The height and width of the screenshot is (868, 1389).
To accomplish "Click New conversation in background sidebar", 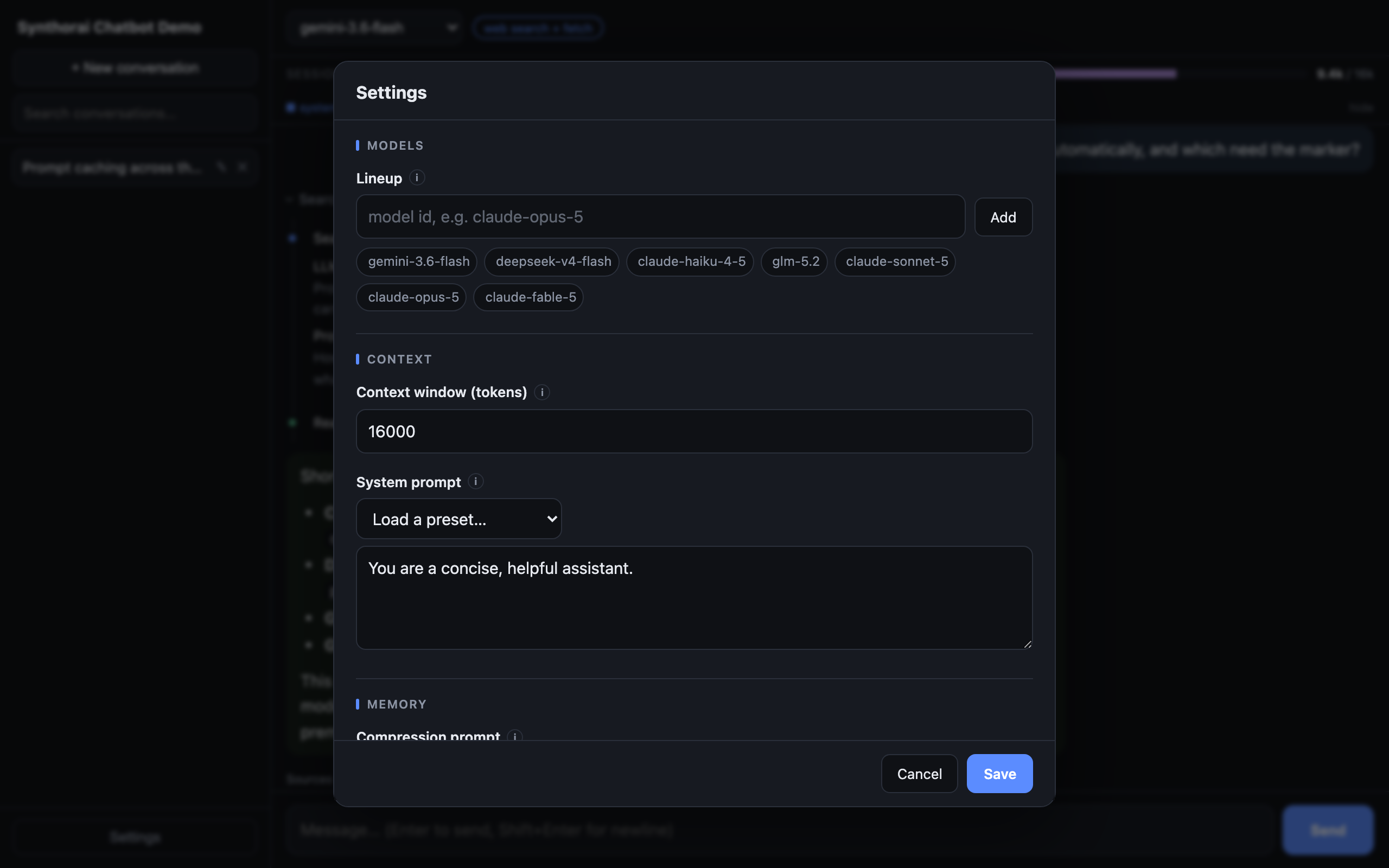I will pyautogui.click(x=136, y=68).
